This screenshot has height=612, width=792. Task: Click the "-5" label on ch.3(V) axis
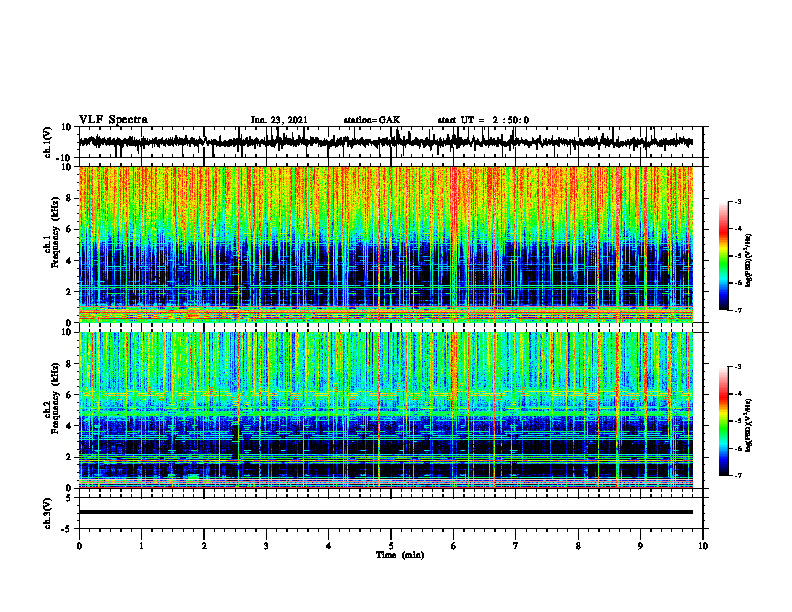pos(67,529)
